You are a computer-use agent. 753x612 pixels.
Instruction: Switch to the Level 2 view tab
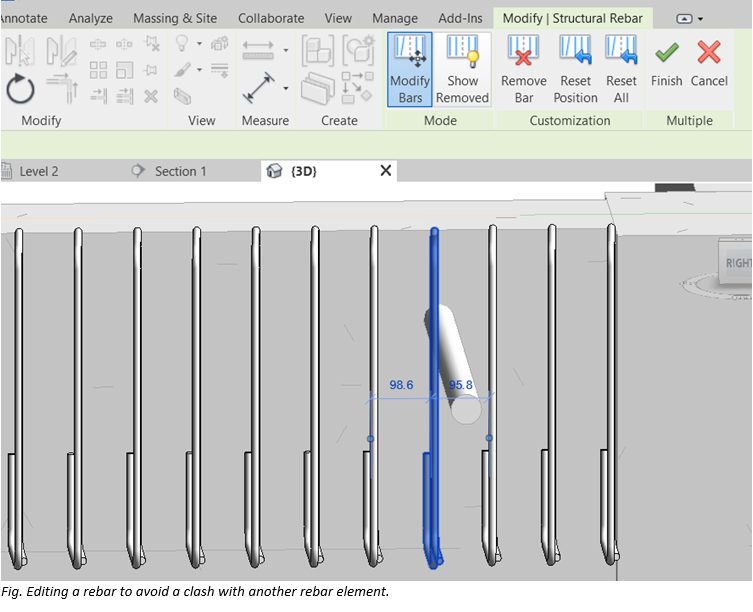click(38, 171)
